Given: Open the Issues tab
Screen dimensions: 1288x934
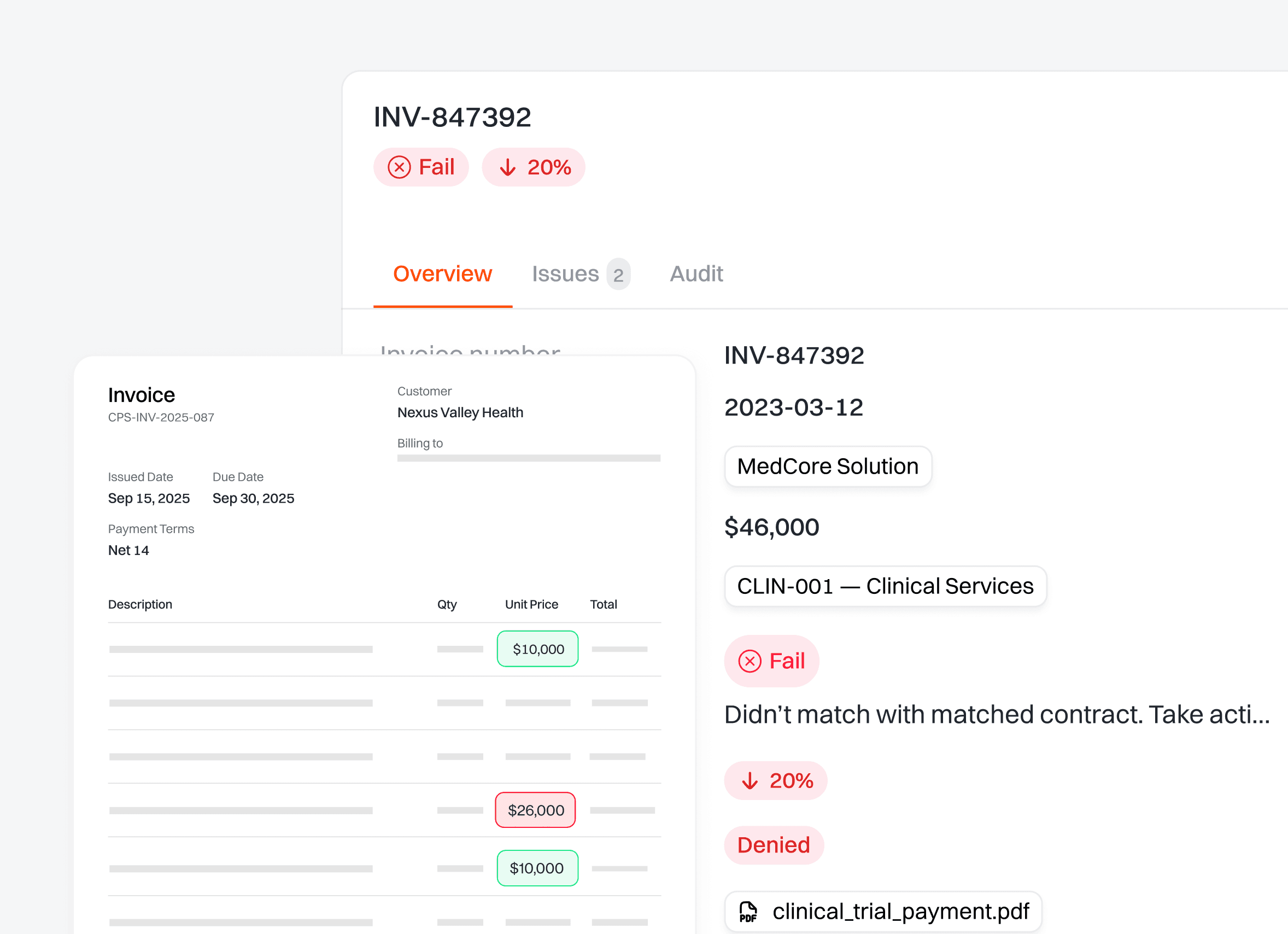Looking at the screenshot, I should [x=565, y=274].
